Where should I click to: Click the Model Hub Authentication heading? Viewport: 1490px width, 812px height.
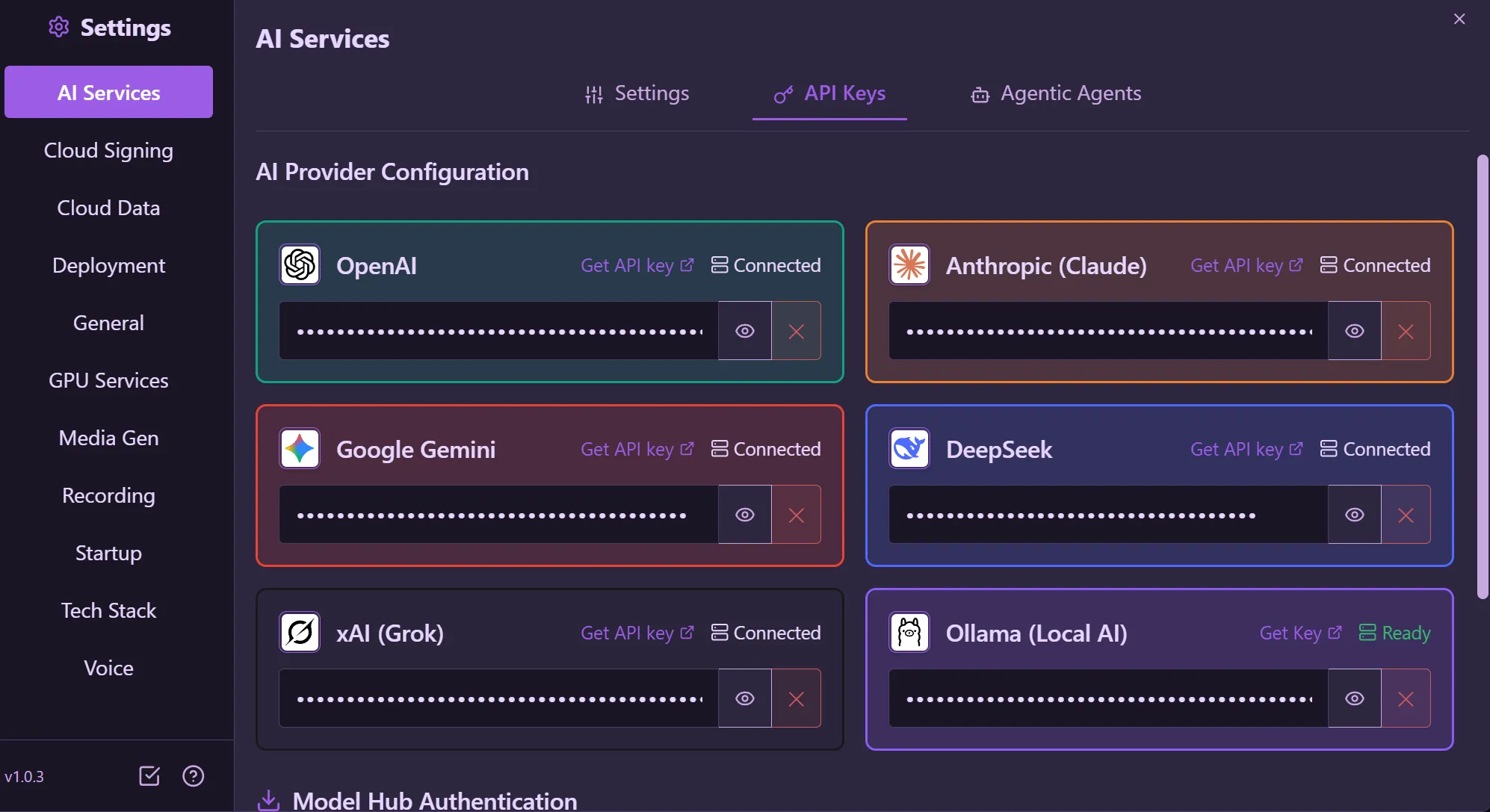(x=435, y=801)
